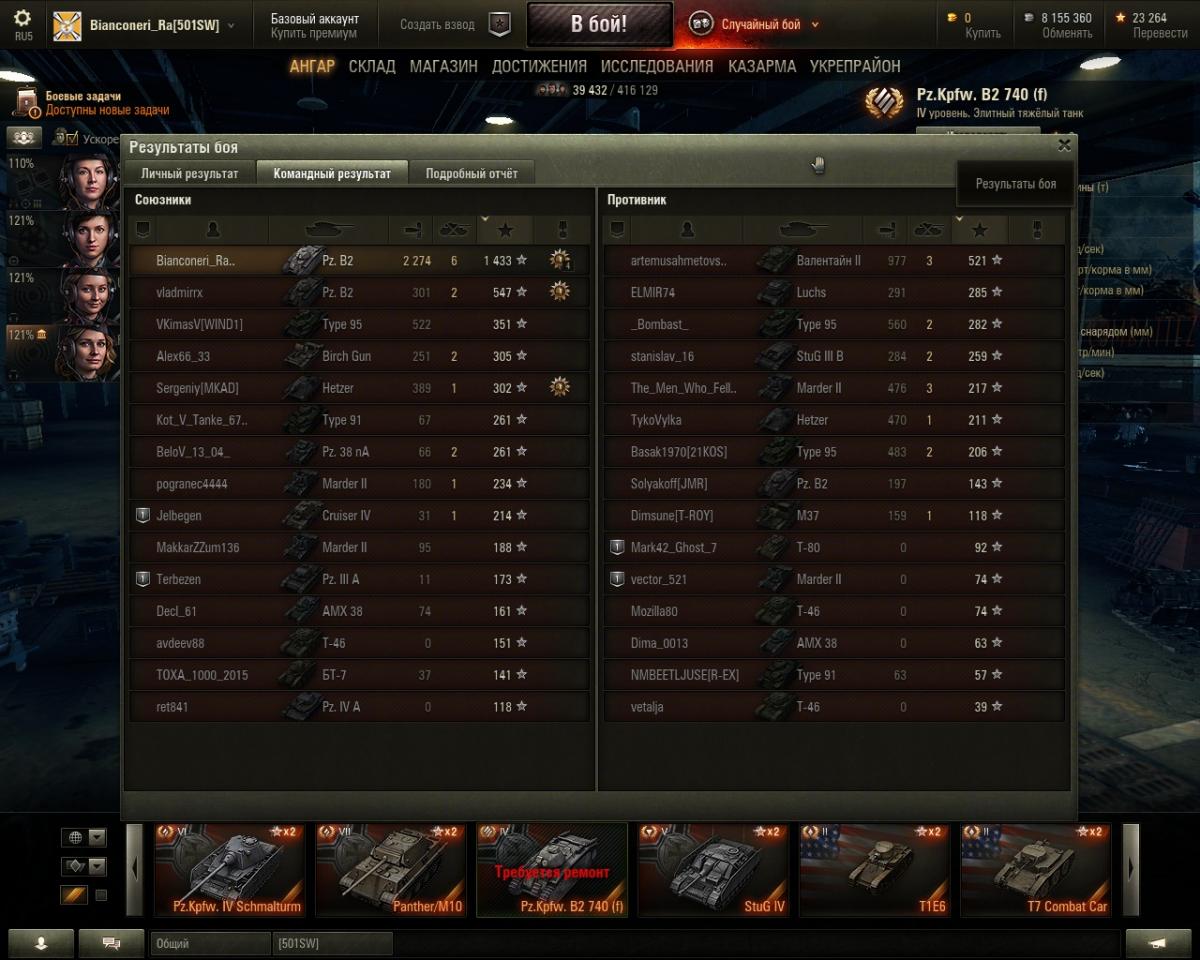Open the chat channels speech-bubble button
Image resolution: width=1200 pixels, height=960 pixels.
(x=111, y=942)
